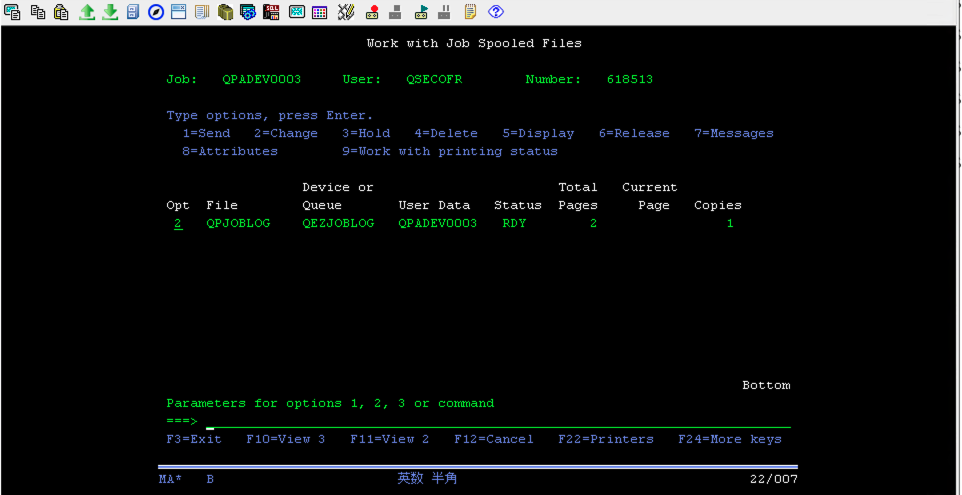962x495 pixels.
Task: Click the blue compass navigator icon
Action: (x=156, y=11)
